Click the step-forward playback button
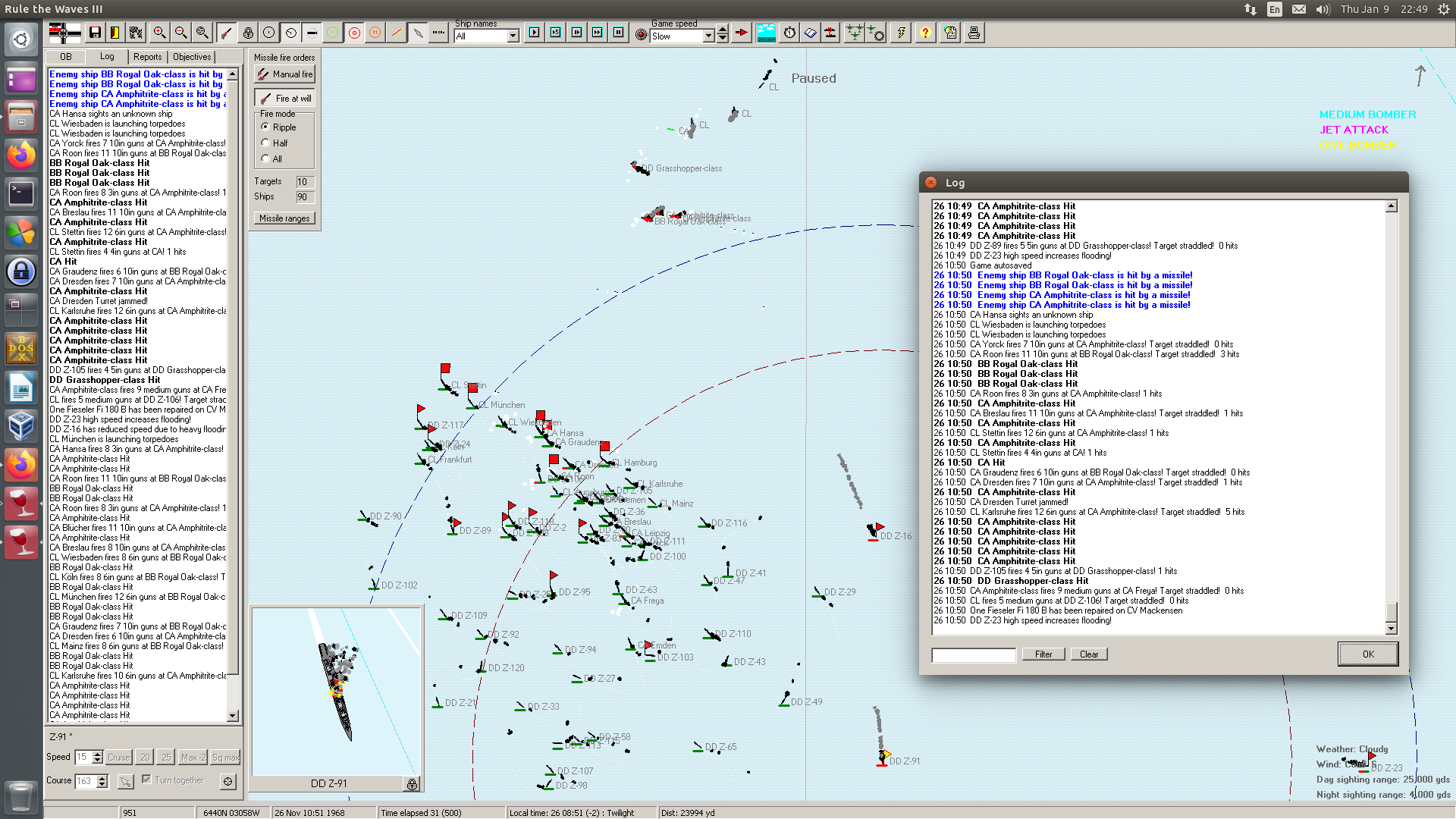1456x819 pixels. [x=577, y=33]
